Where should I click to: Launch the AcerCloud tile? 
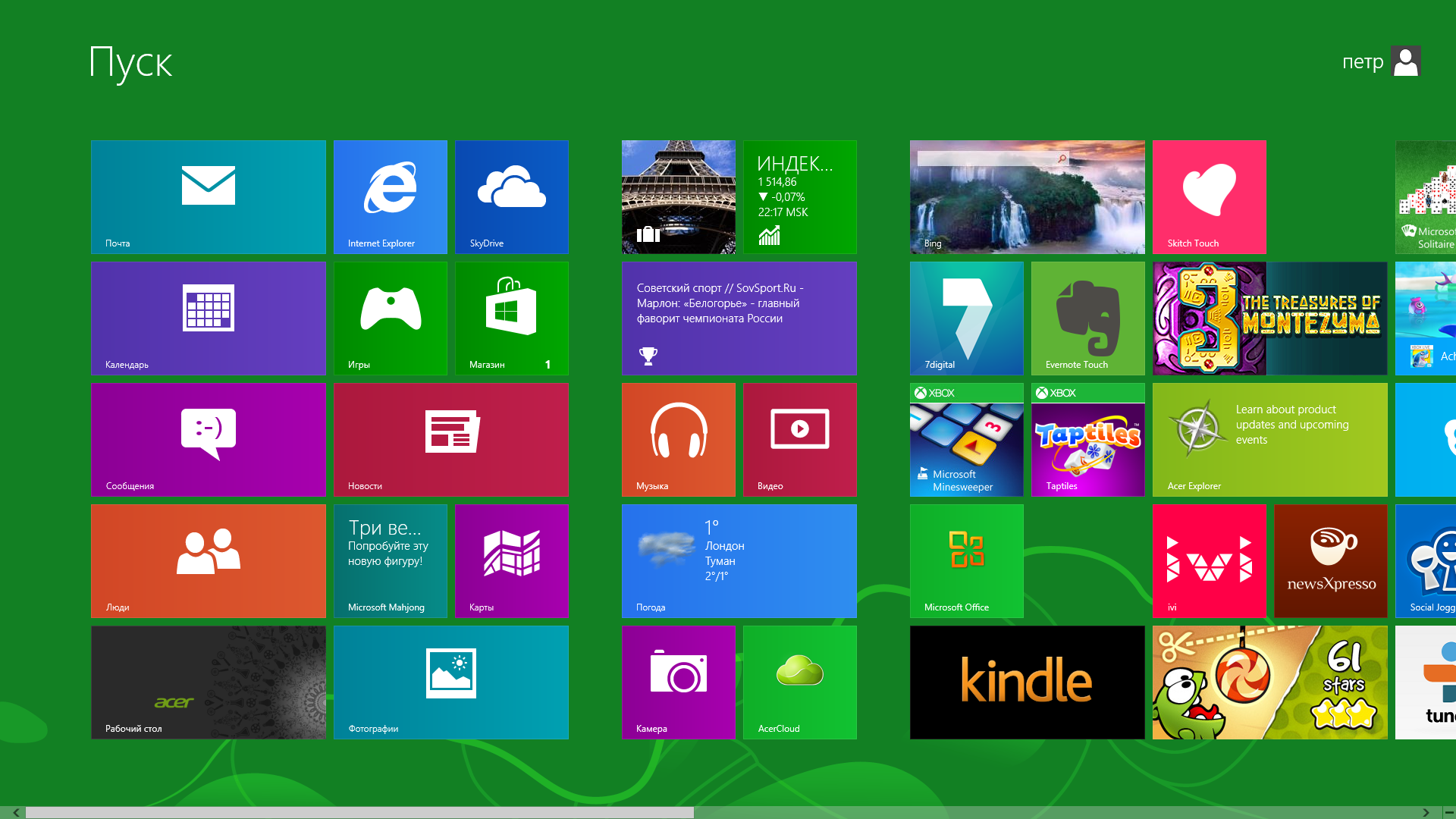(x=800, y=682)
